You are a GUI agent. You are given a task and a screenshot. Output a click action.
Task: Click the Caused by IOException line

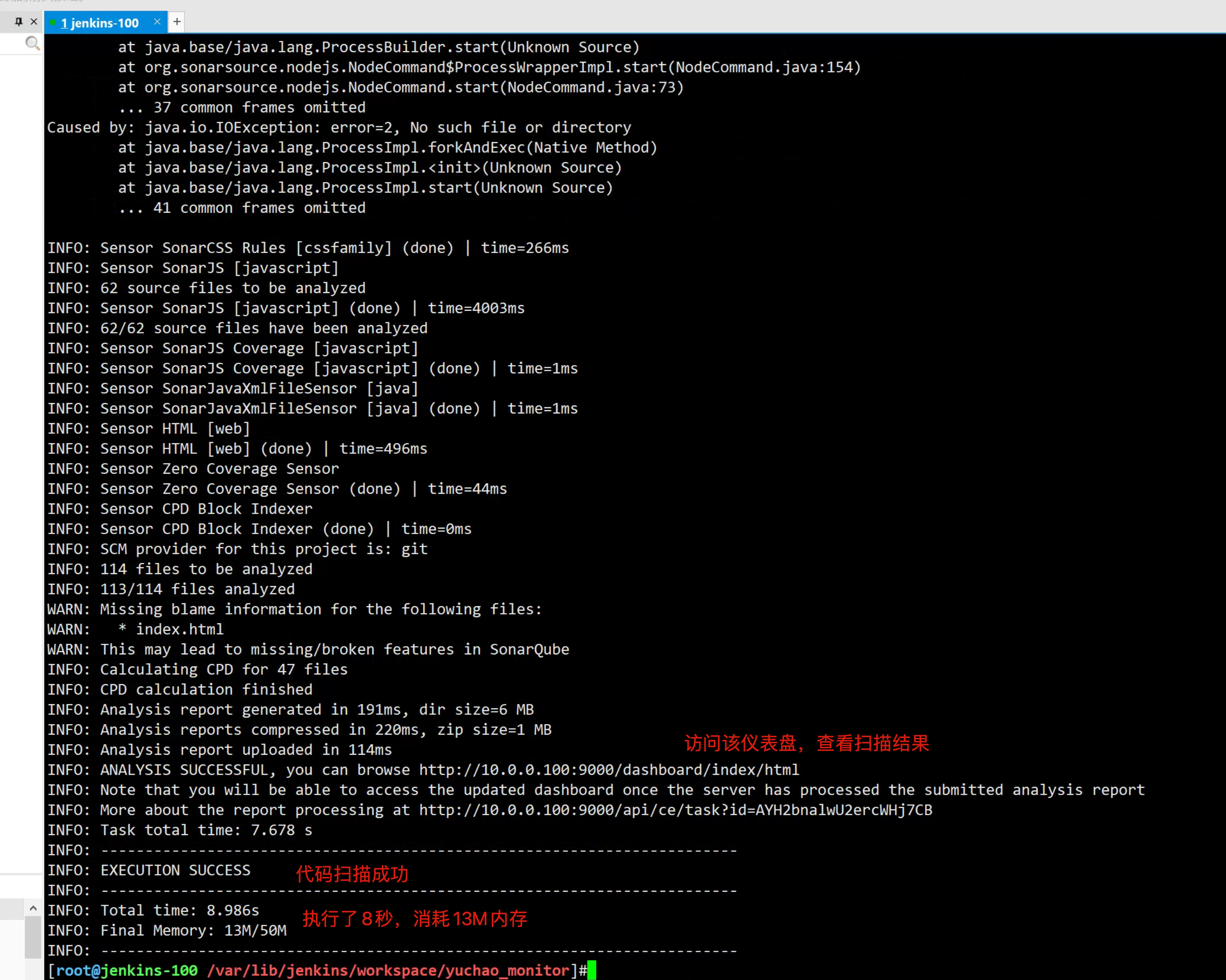(x=339, y=127)
